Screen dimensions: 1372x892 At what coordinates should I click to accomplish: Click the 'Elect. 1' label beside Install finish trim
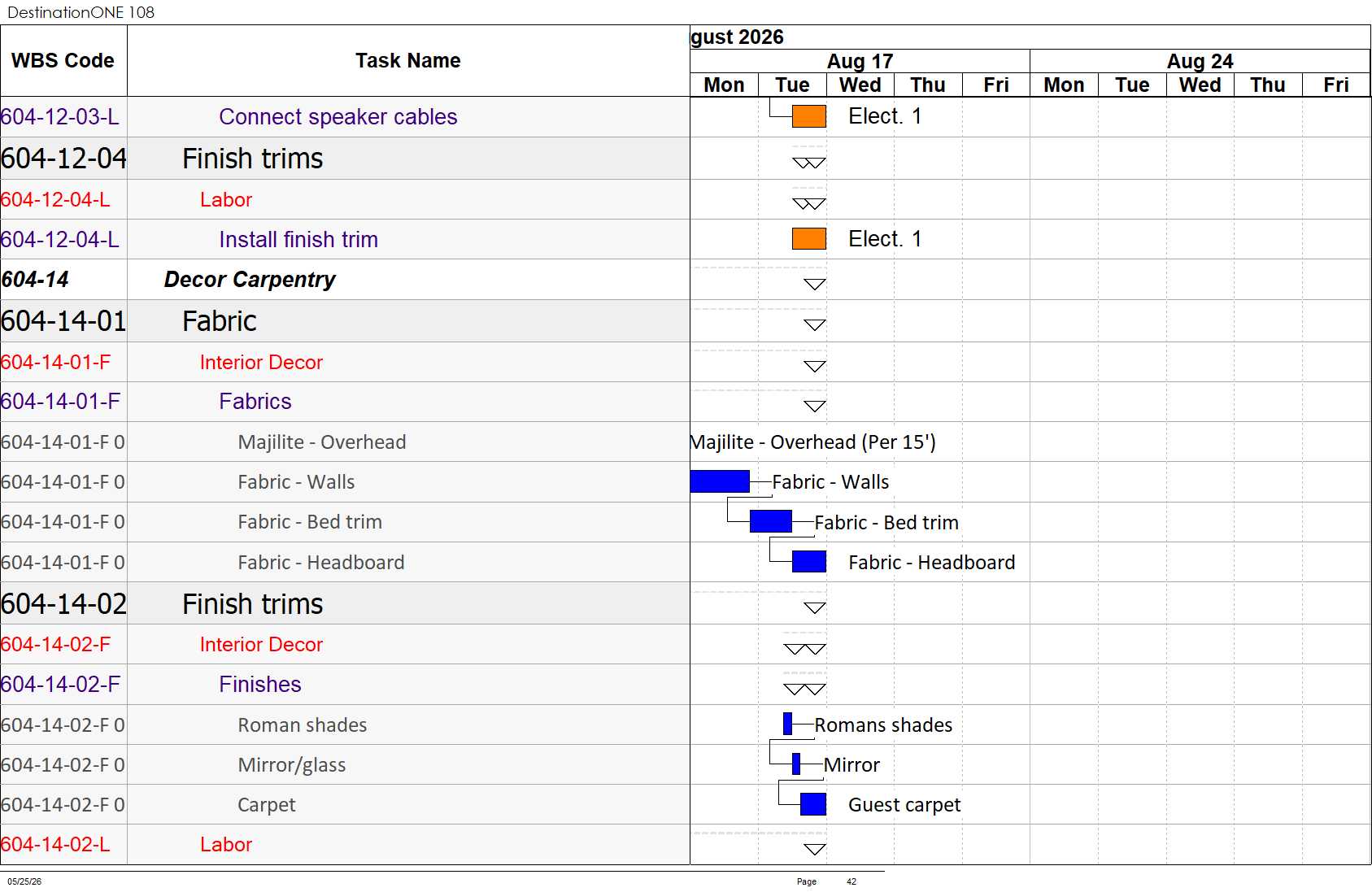click(x=885, y=238)
